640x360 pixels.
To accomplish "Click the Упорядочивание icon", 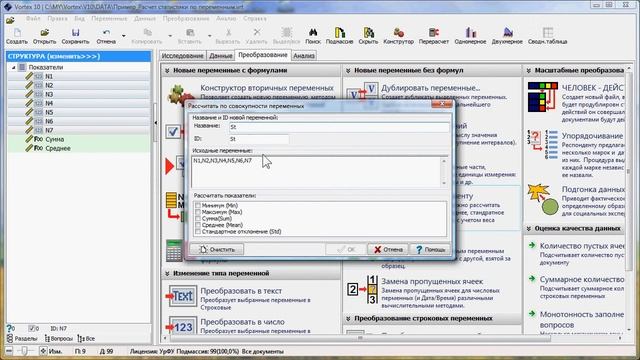I will point(542,144).
